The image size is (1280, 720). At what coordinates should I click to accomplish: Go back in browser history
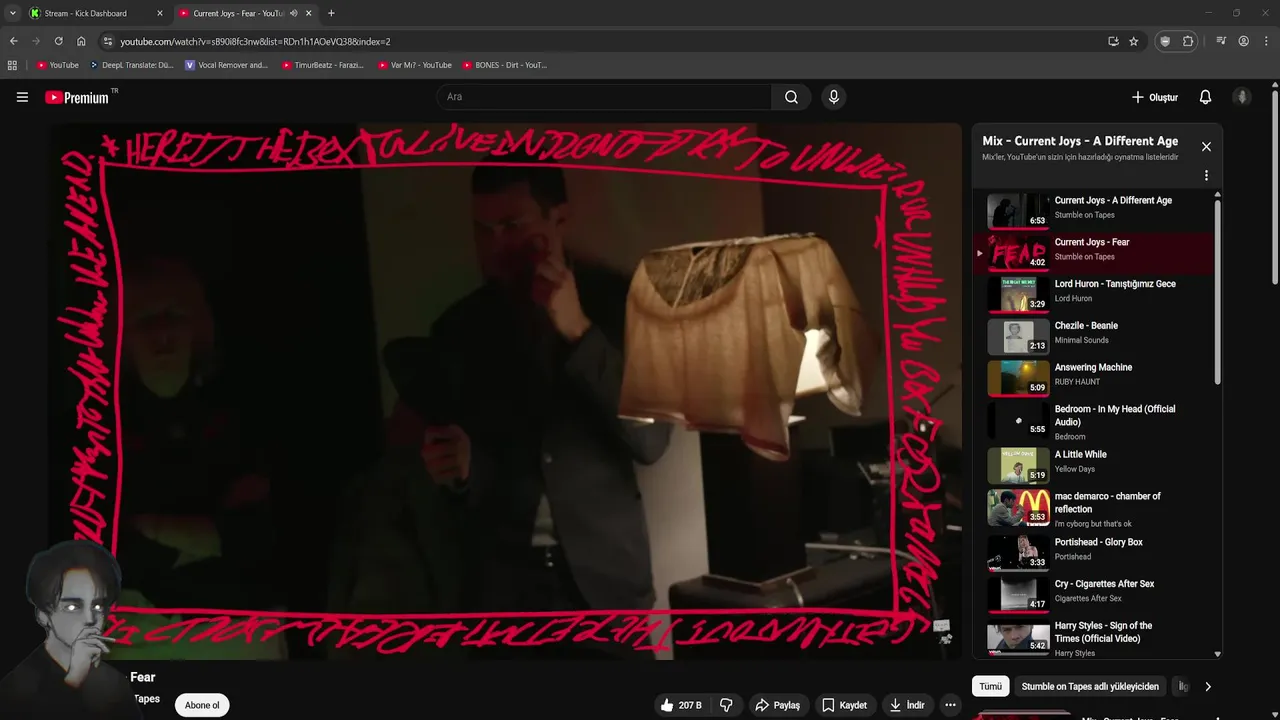click(13, 41)
